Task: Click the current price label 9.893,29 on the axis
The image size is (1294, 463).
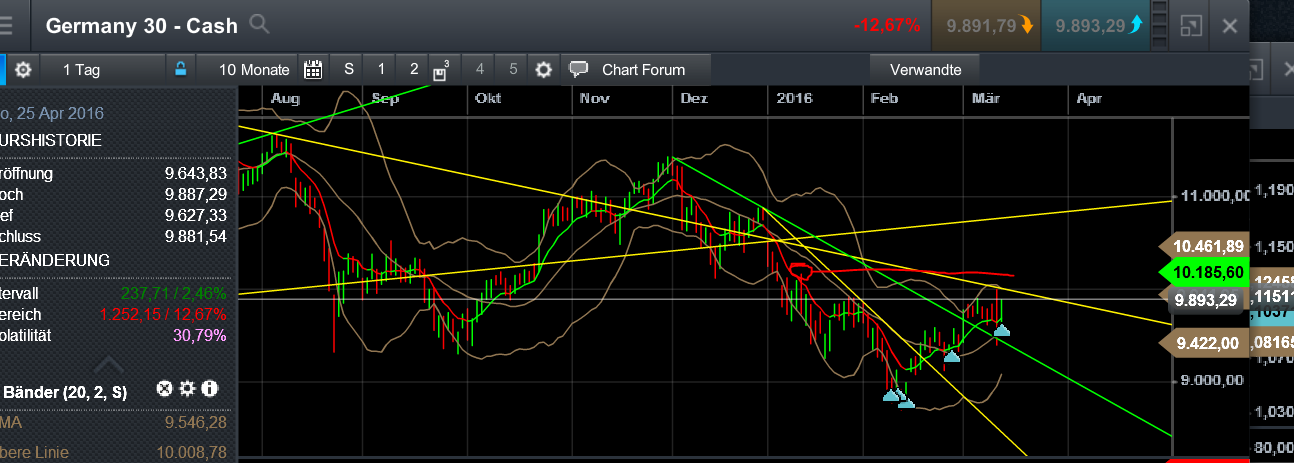Action: (1204, 299)
